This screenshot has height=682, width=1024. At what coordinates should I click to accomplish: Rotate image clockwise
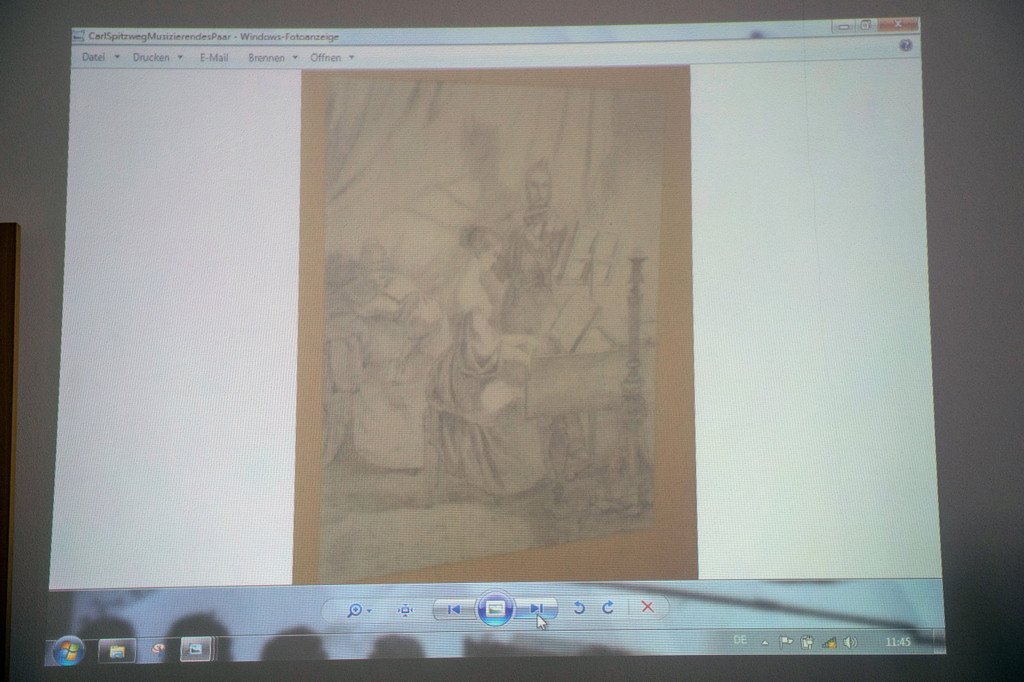608,608
